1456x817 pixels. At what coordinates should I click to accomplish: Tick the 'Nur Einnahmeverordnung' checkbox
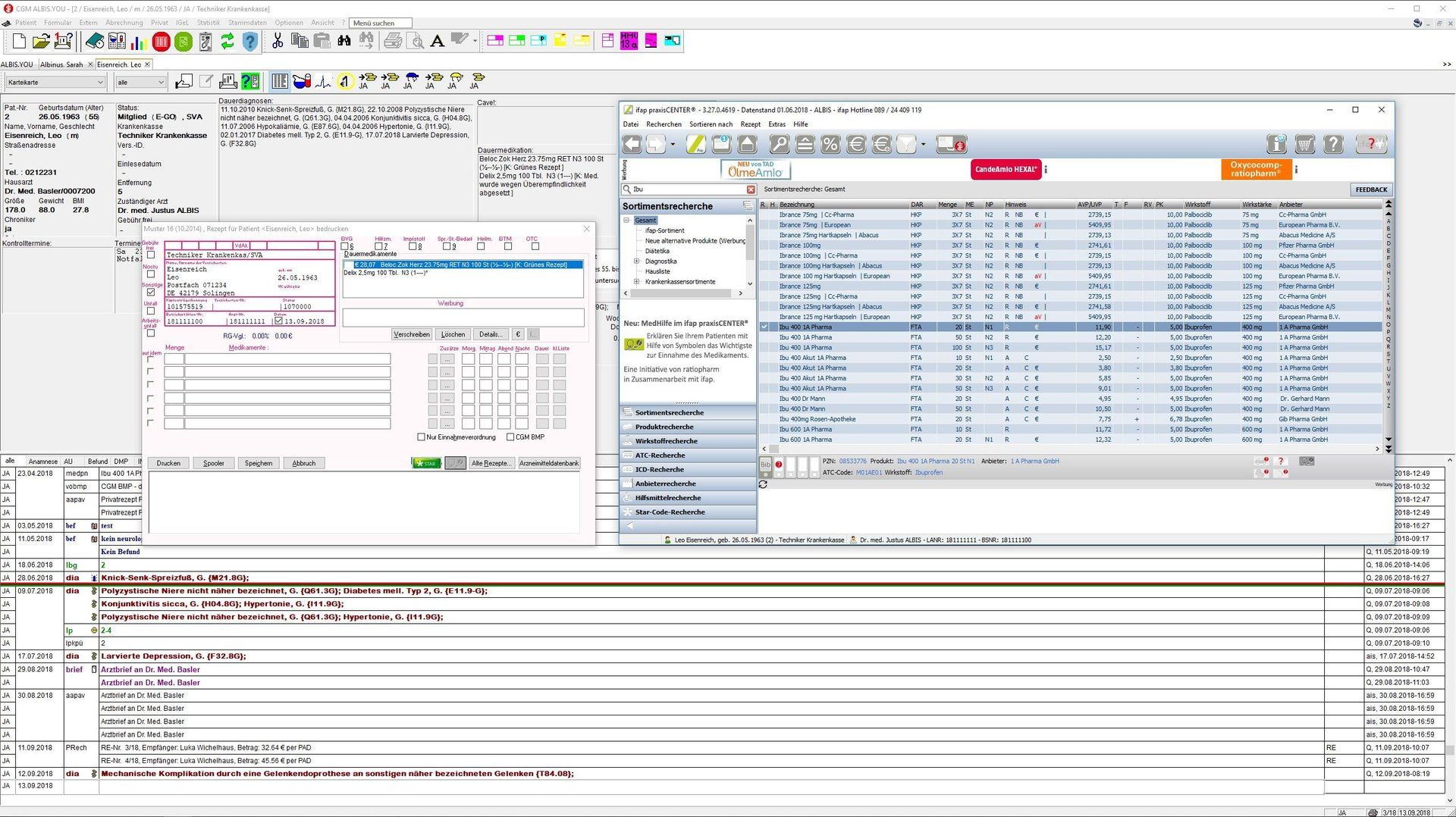coord(422,437)
